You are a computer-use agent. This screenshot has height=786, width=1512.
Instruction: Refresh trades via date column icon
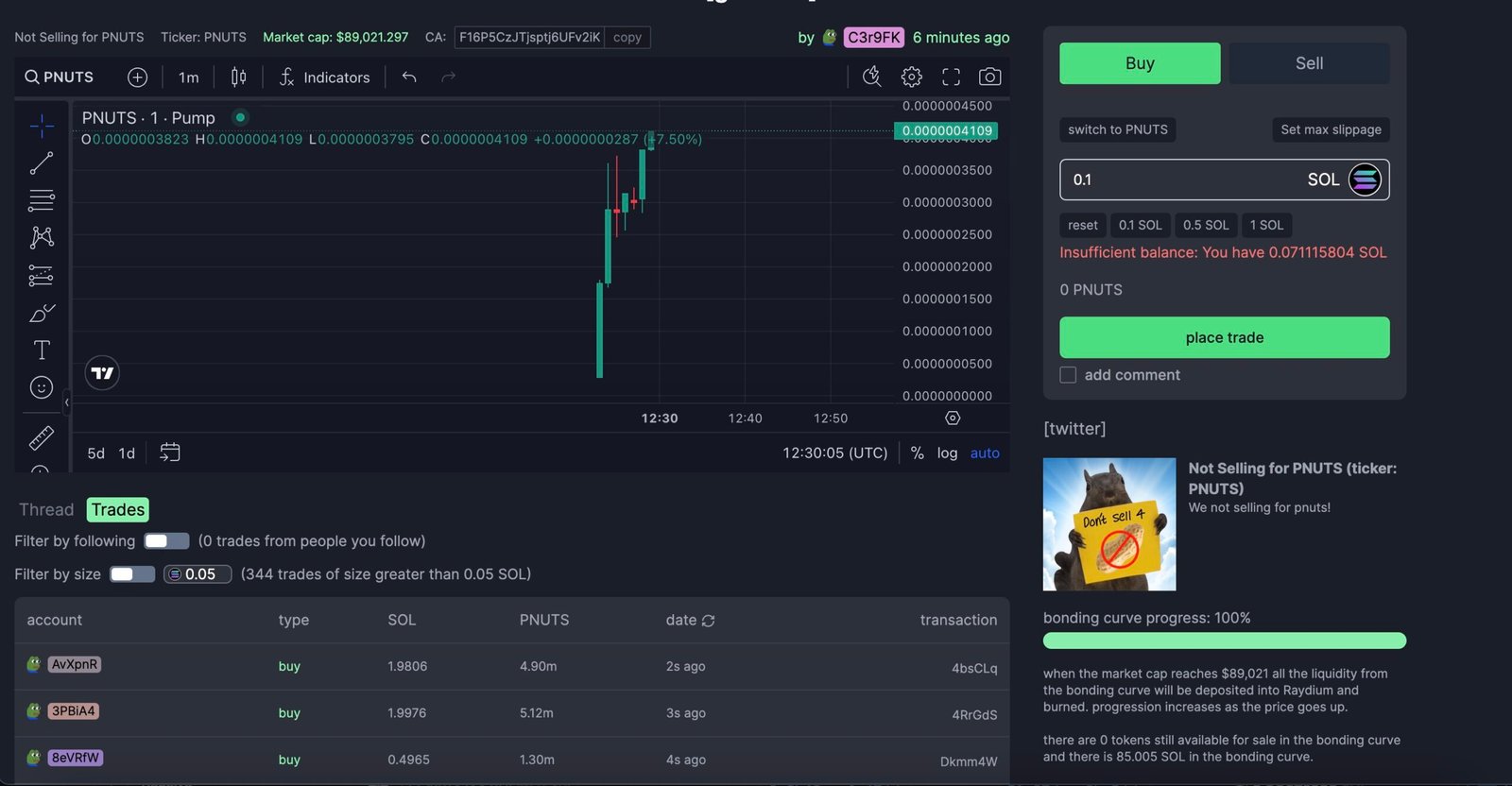point(709,621)
